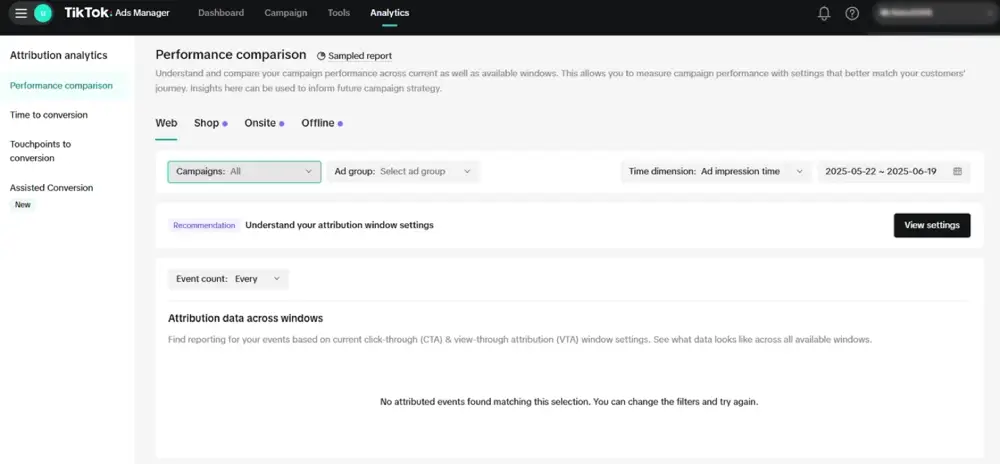Viewport: 1000px width, 464px height.
Task: Select Performance comparison in the sidebar
Action: point(61,85)
